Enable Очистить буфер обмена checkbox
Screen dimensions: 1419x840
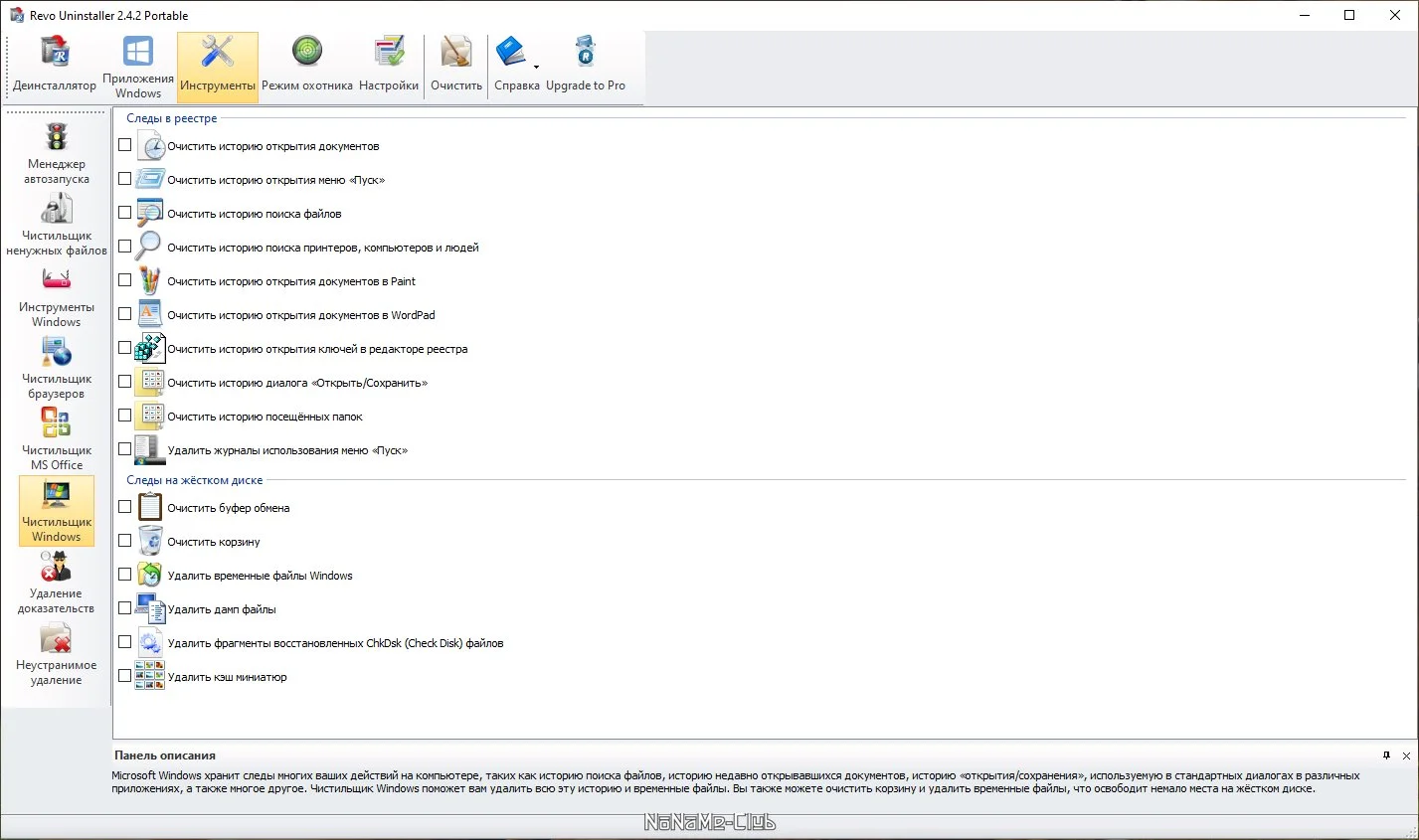125,507
